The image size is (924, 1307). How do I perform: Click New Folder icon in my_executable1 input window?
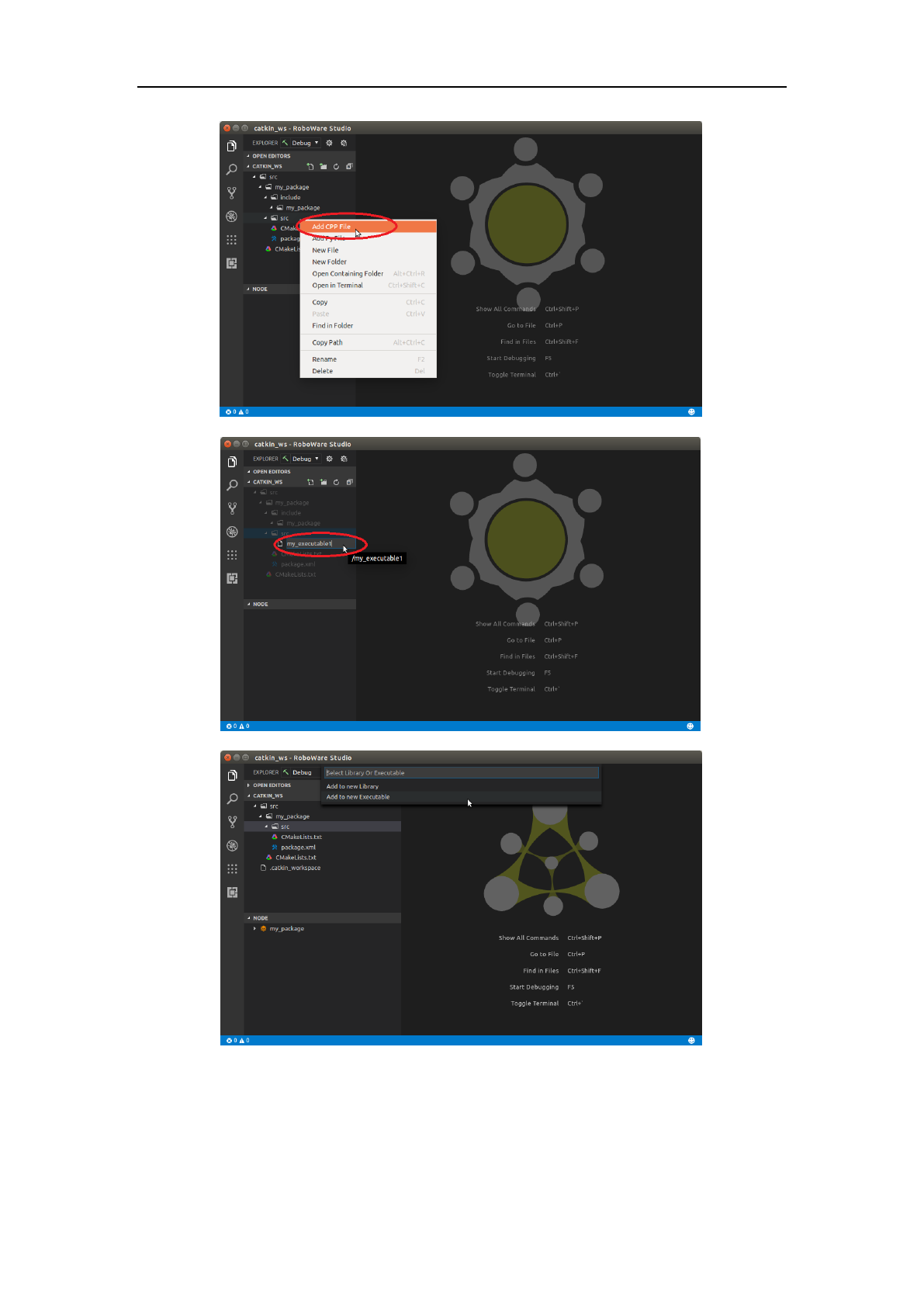click(x=324, y=482)
